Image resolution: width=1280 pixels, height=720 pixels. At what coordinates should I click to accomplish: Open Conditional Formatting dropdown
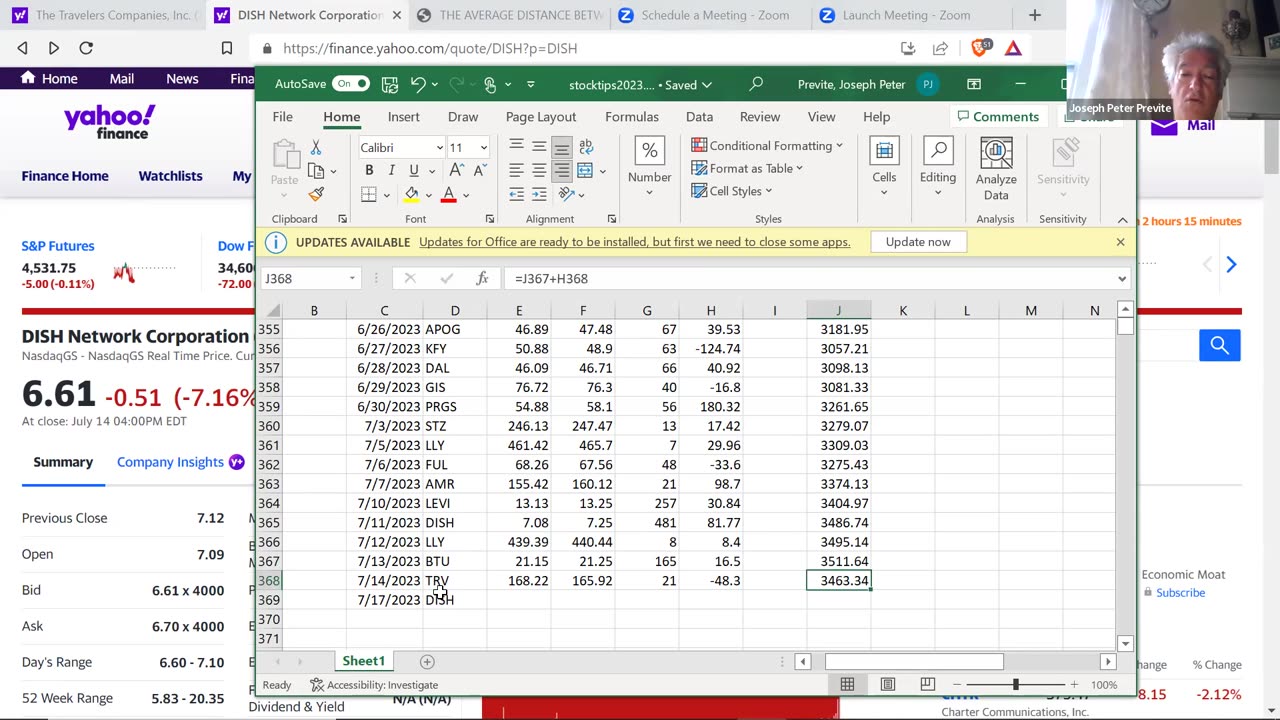click(x=767, y=146)
